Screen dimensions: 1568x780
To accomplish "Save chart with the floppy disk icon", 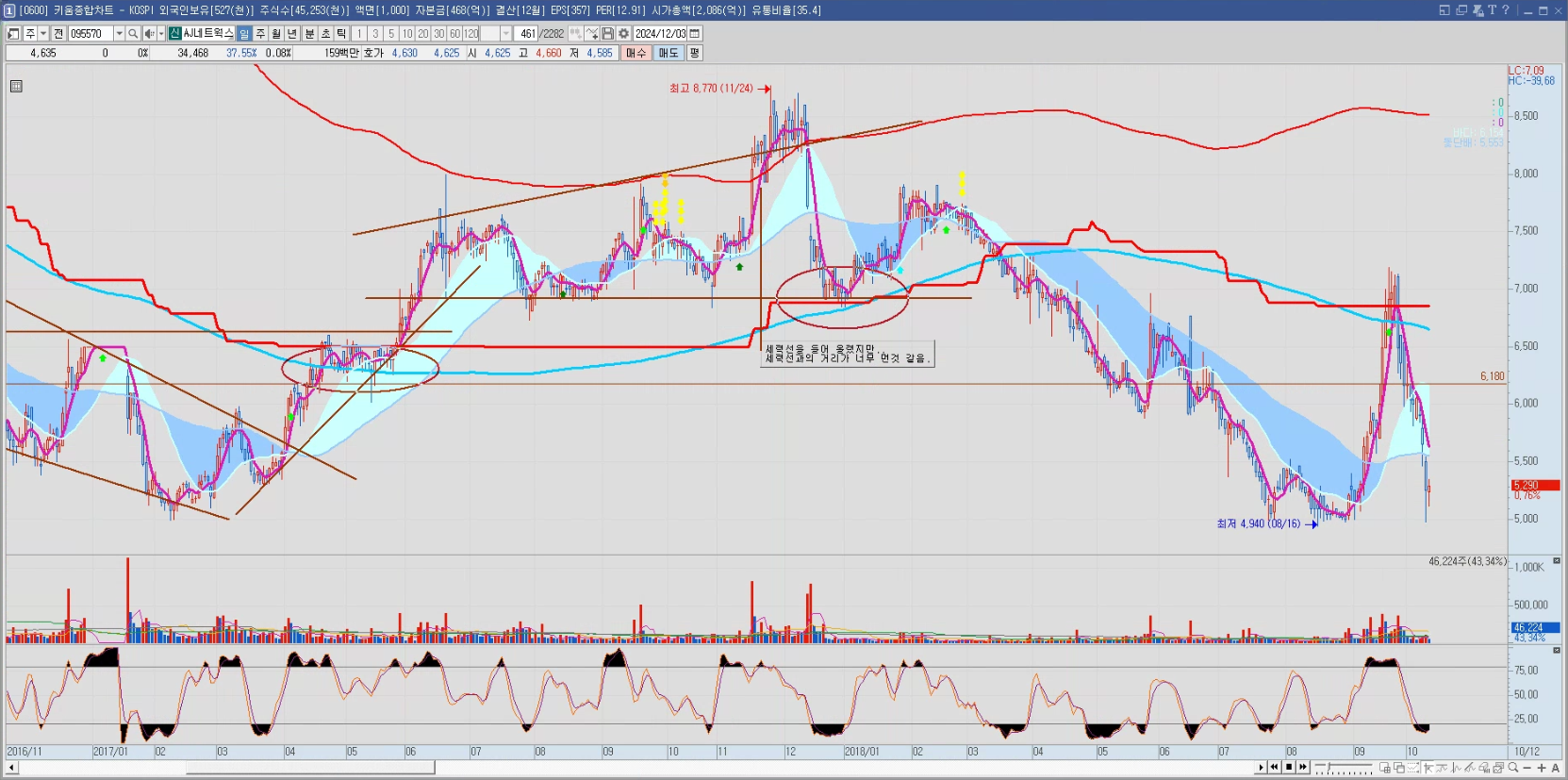I will click(x=607, y=33).
